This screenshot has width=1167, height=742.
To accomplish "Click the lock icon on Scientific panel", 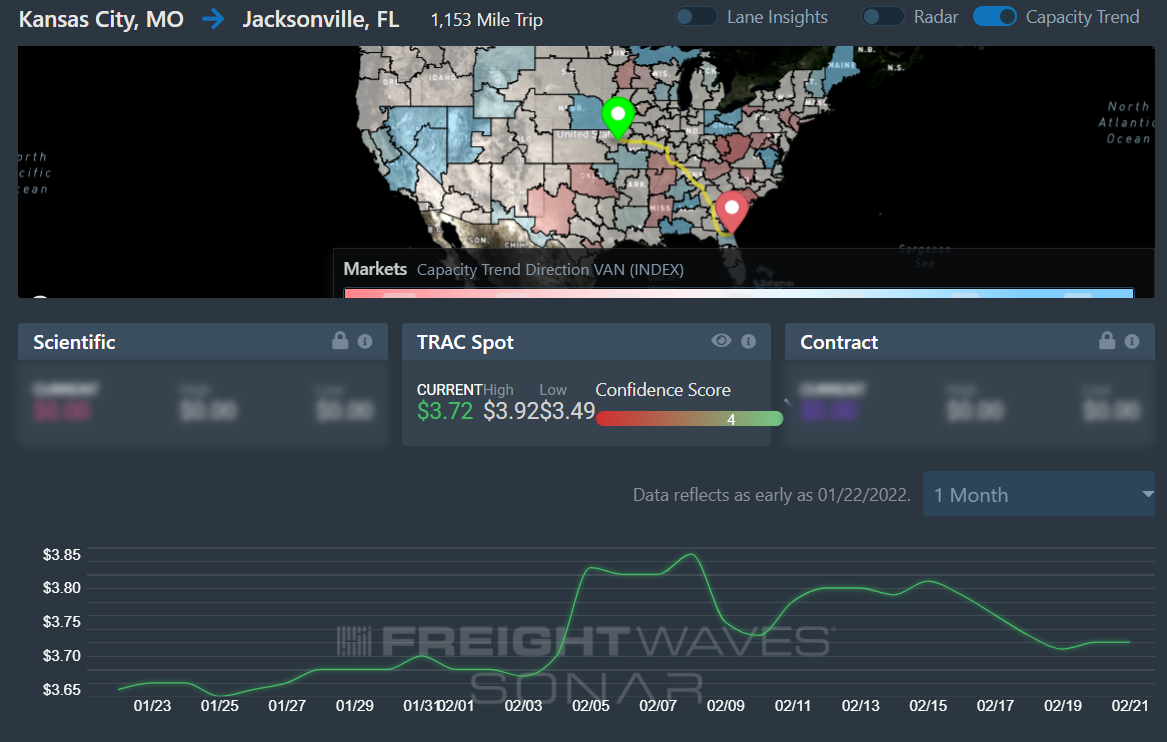I will pyautogui.click(x=341, y=341).
